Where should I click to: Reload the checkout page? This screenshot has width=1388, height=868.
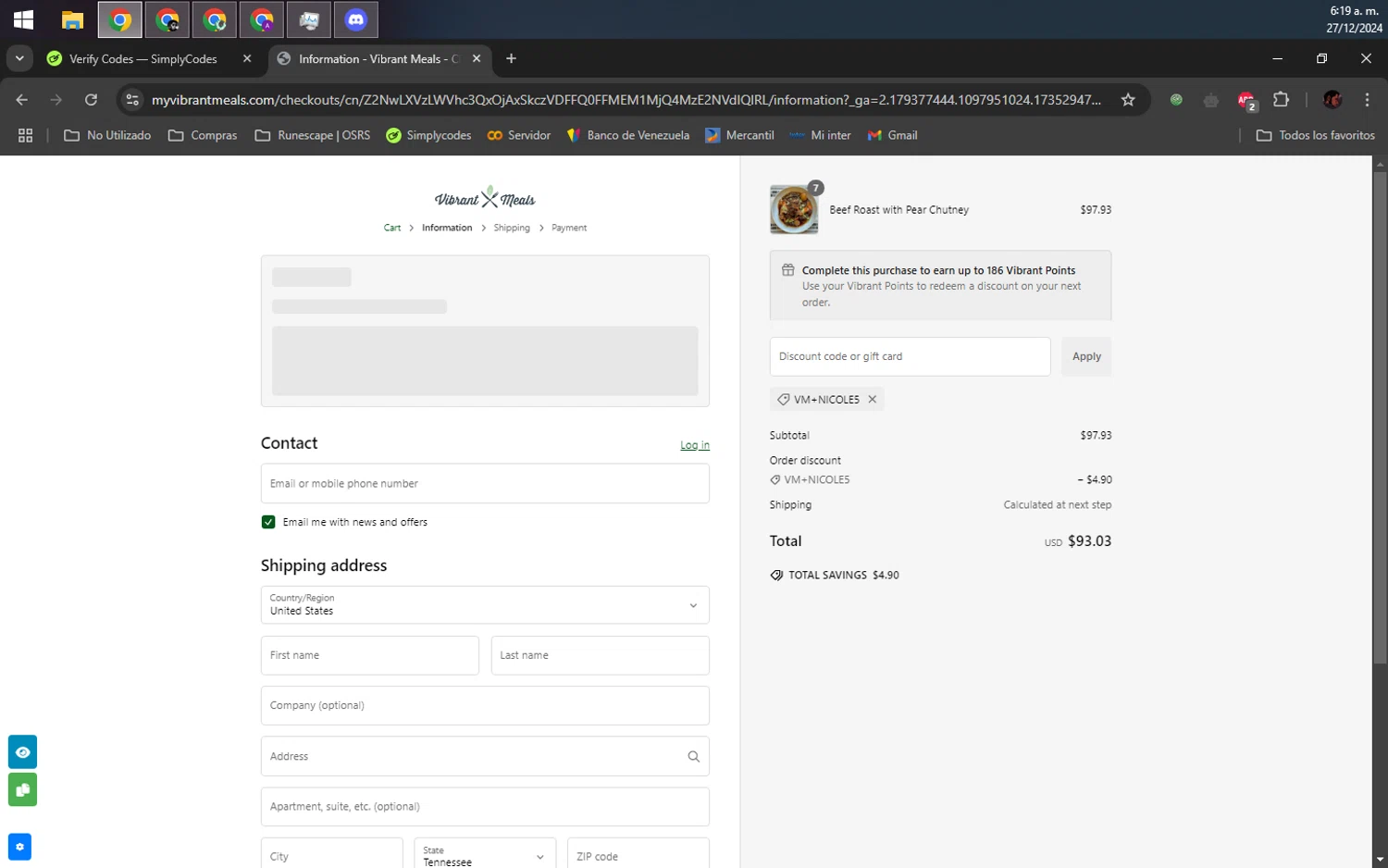(x=91, y=100)
